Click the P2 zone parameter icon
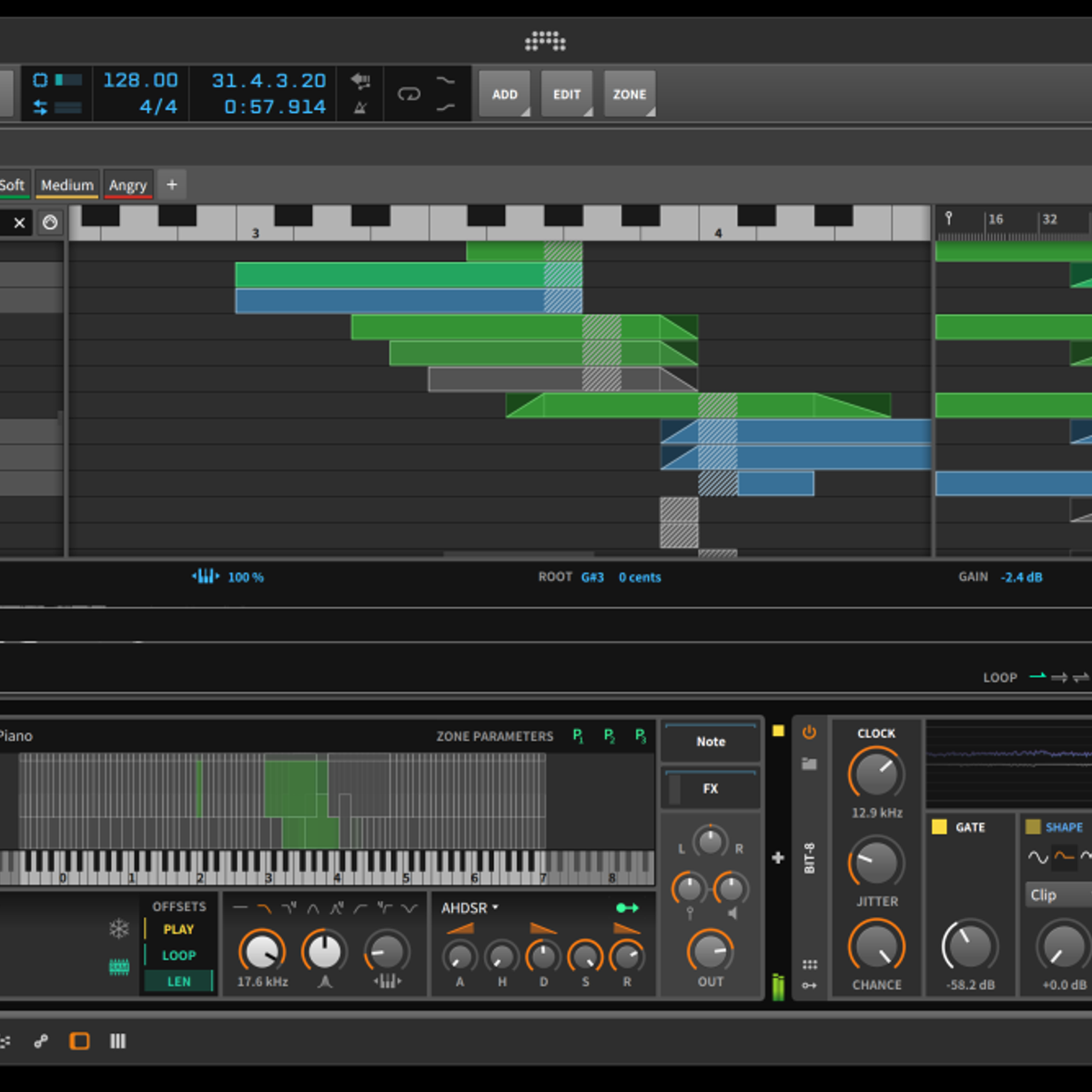The height and width of the screenshot is (1092, 1092). (x=609, y=736)
